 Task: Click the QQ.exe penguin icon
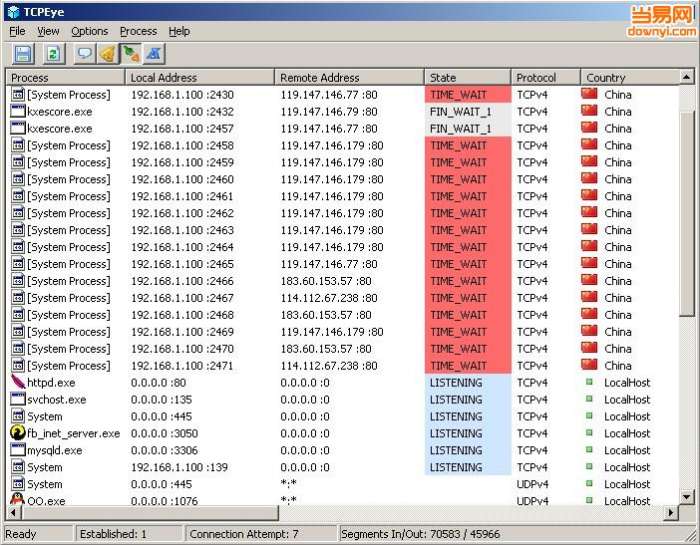click(x=18, y=499)
